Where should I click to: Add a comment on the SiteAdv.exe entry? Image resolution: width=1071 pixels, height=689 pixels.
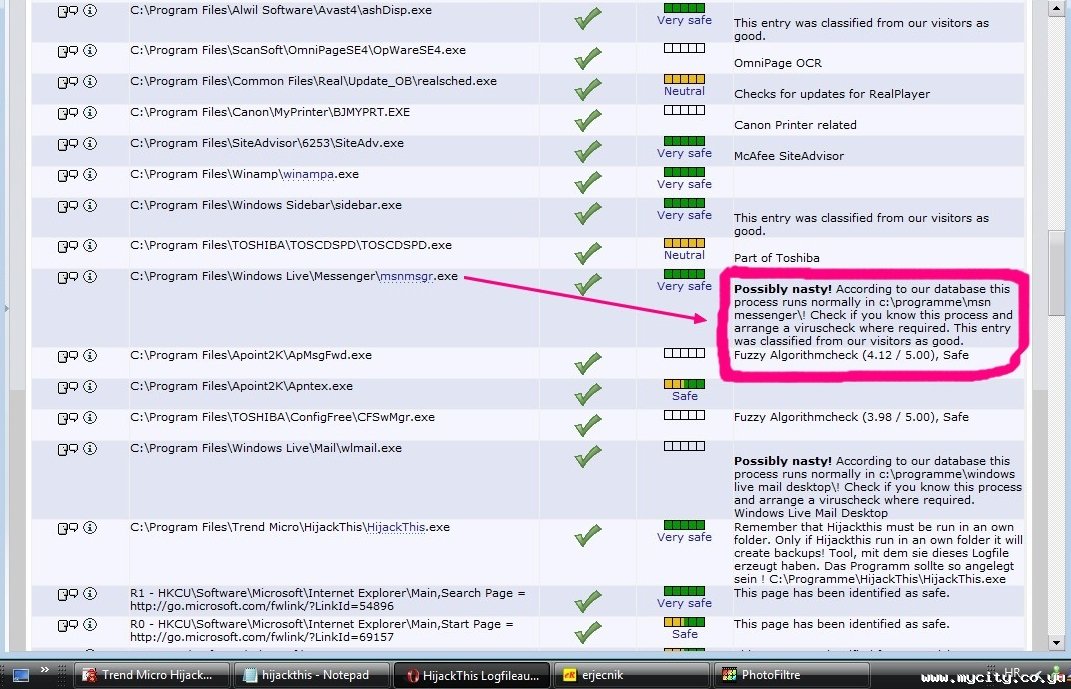point(68,144)
